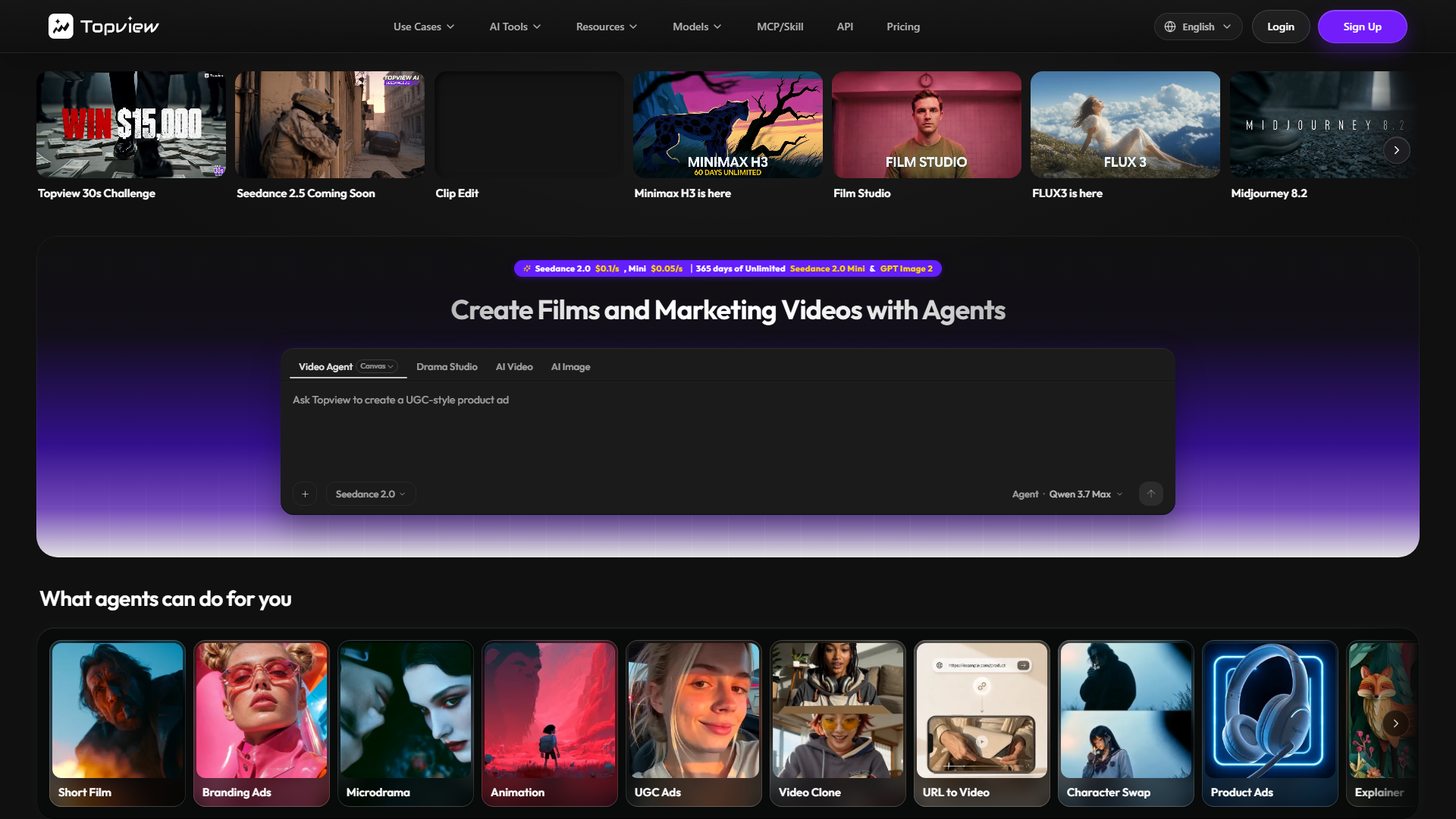Switch to the Drama Studio tab
This screenshot has height=819, width=1456.
[447, 367]
